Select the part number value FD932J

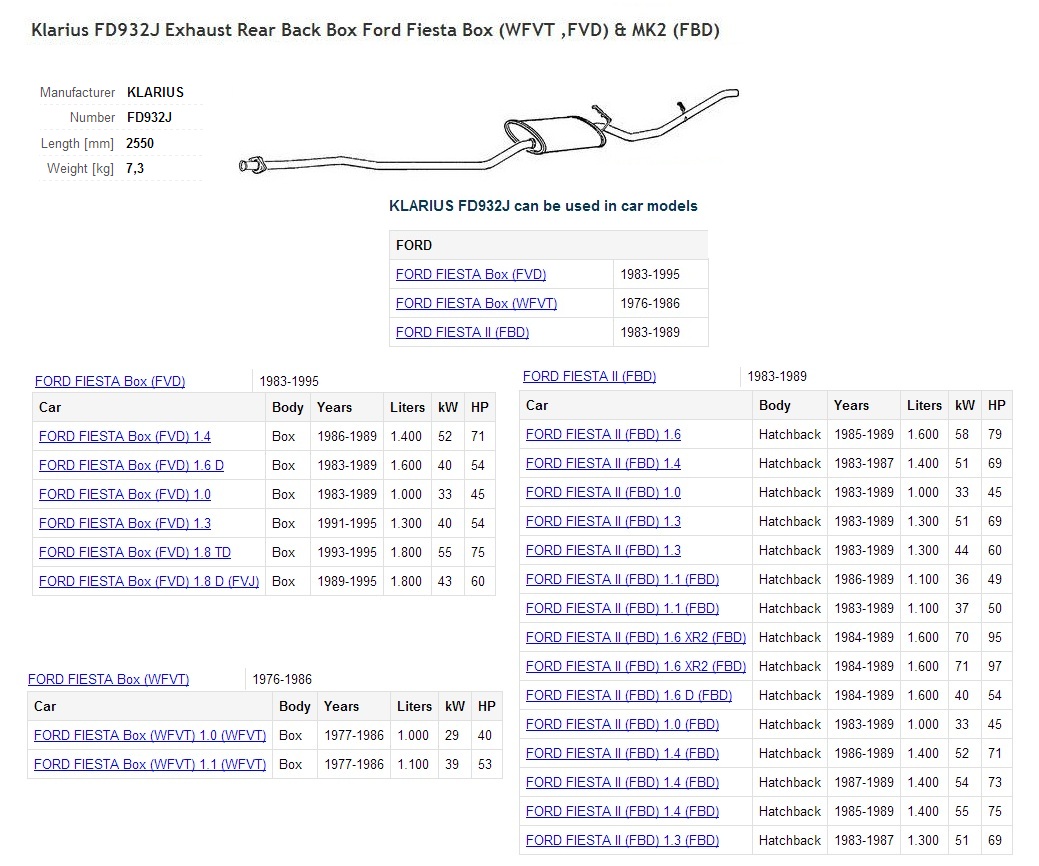[x=149, y=118]
